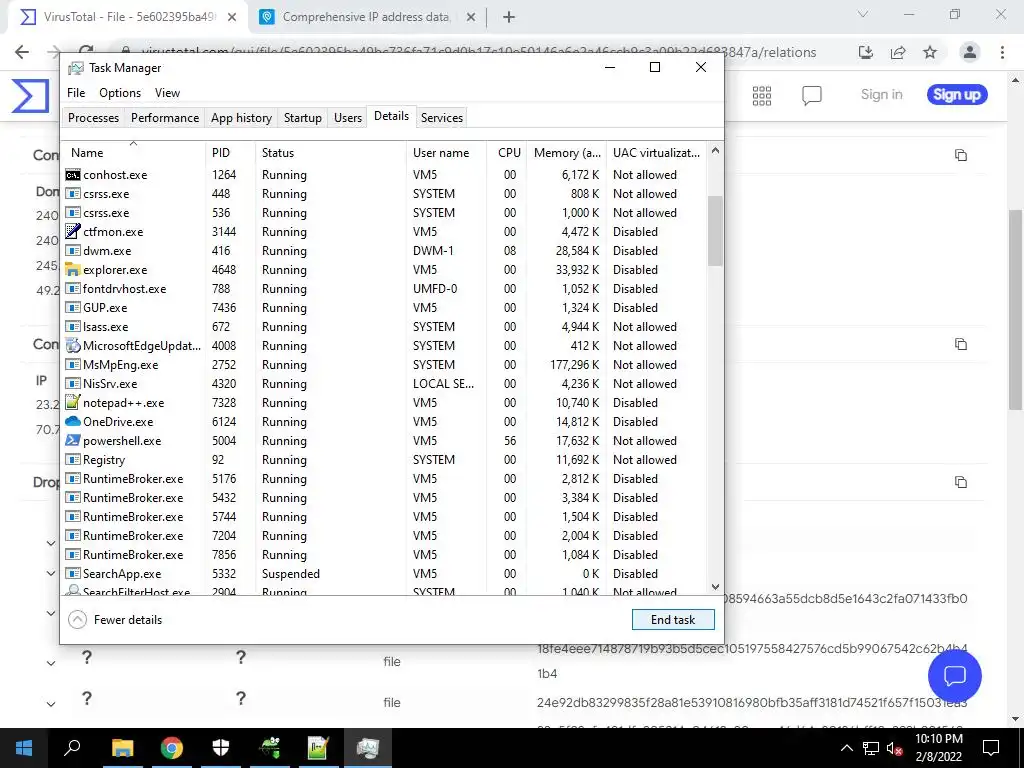Sort by the Memory column header
This screenshot has height=768, width=1024.
pos(567,153)
